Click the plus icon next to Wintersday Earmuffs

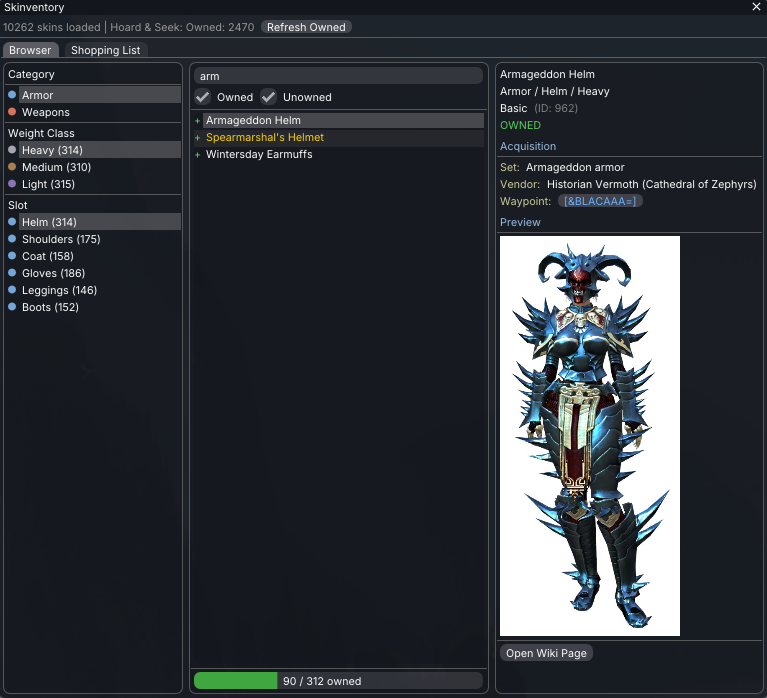[x=198, y=155]
